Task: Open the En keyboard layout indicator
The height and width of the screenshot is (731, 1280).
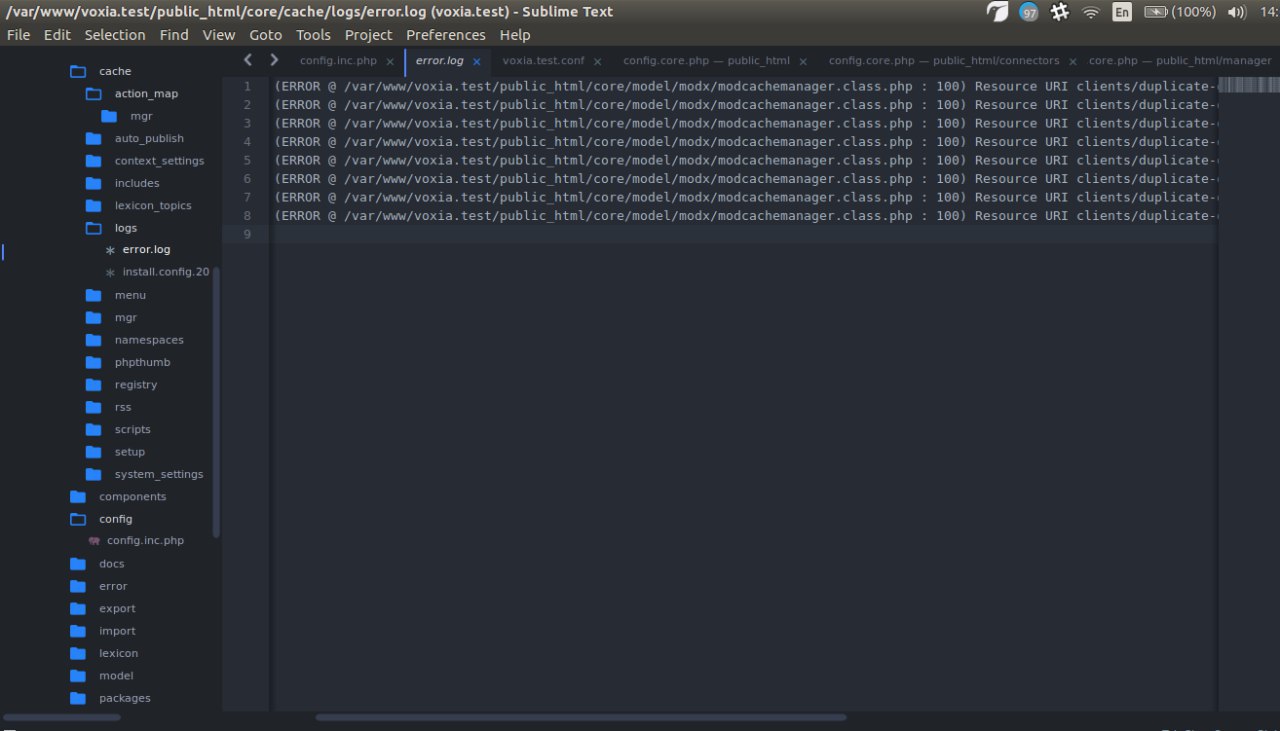Action: (1122, 12)
